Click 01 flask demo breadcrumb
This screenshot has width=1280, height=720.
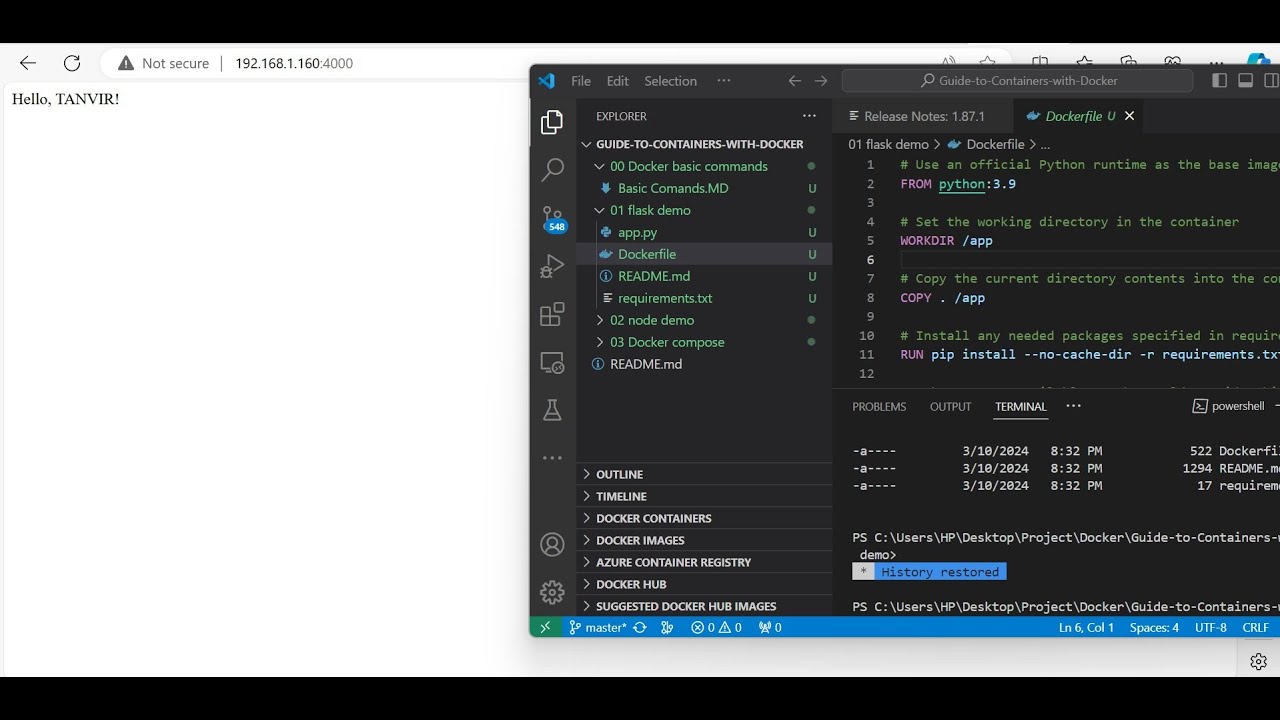tap(888, 144)
